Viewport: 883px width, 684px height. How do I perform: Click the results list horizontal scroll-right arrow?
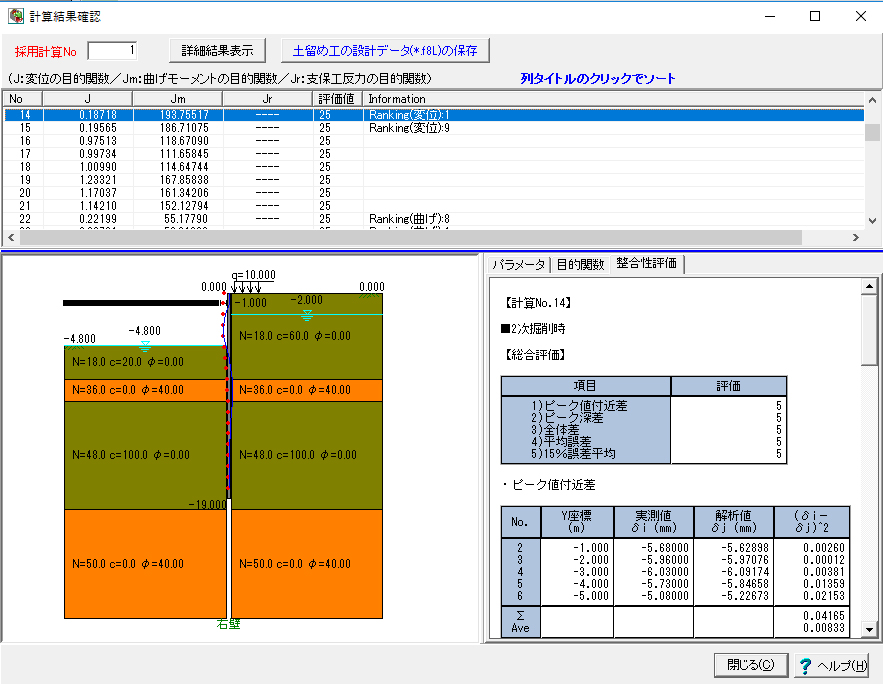[x=855, y=238]
